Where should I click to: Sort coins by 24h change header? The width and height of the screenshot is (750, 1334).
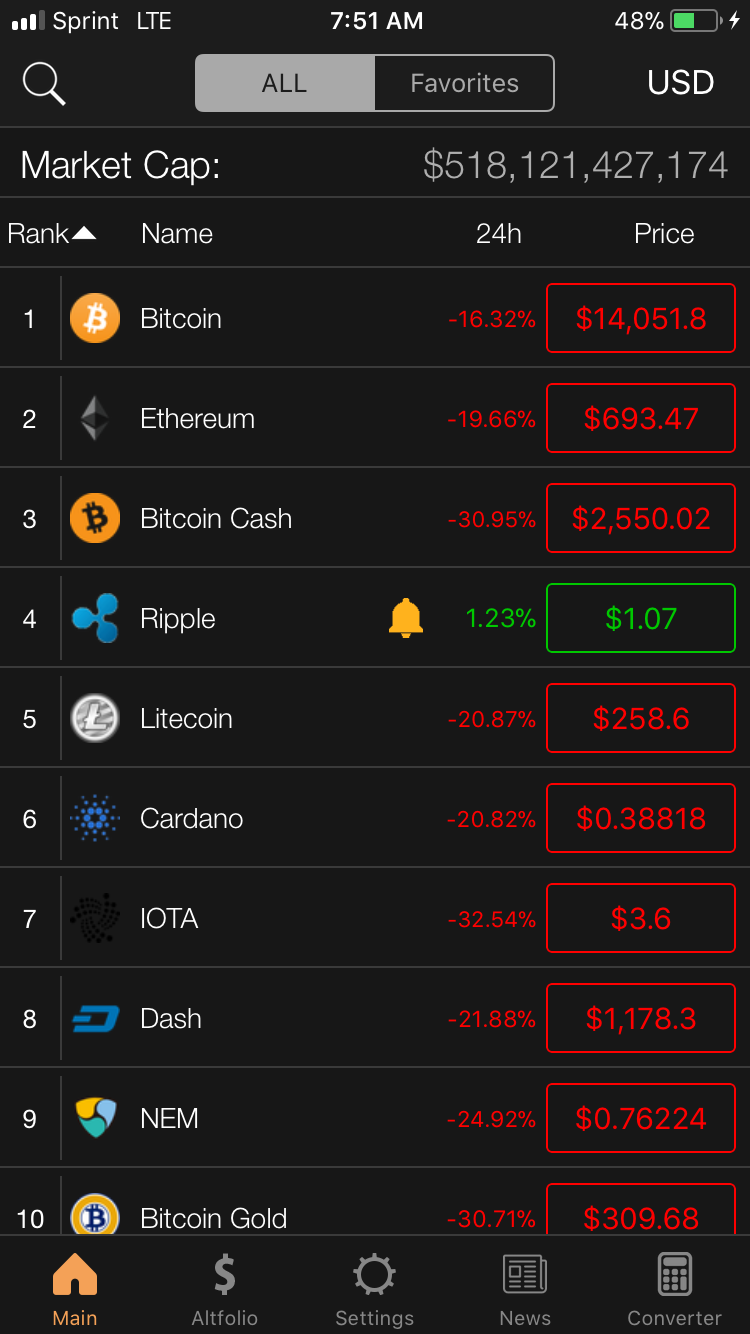498,233
